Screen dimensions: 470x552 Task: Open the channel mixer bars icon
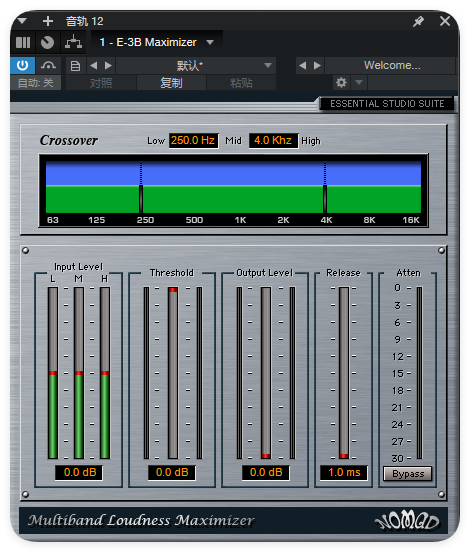[x=23, y=43]
